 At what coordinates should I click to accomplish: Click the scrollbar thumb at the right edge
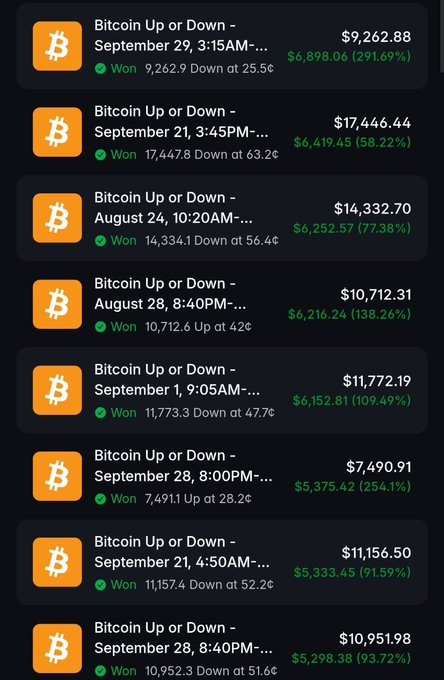(442, 37)
